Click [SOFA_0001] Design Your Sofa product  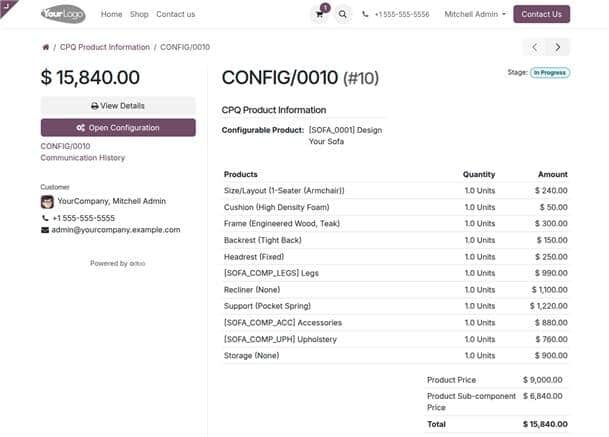345,136
